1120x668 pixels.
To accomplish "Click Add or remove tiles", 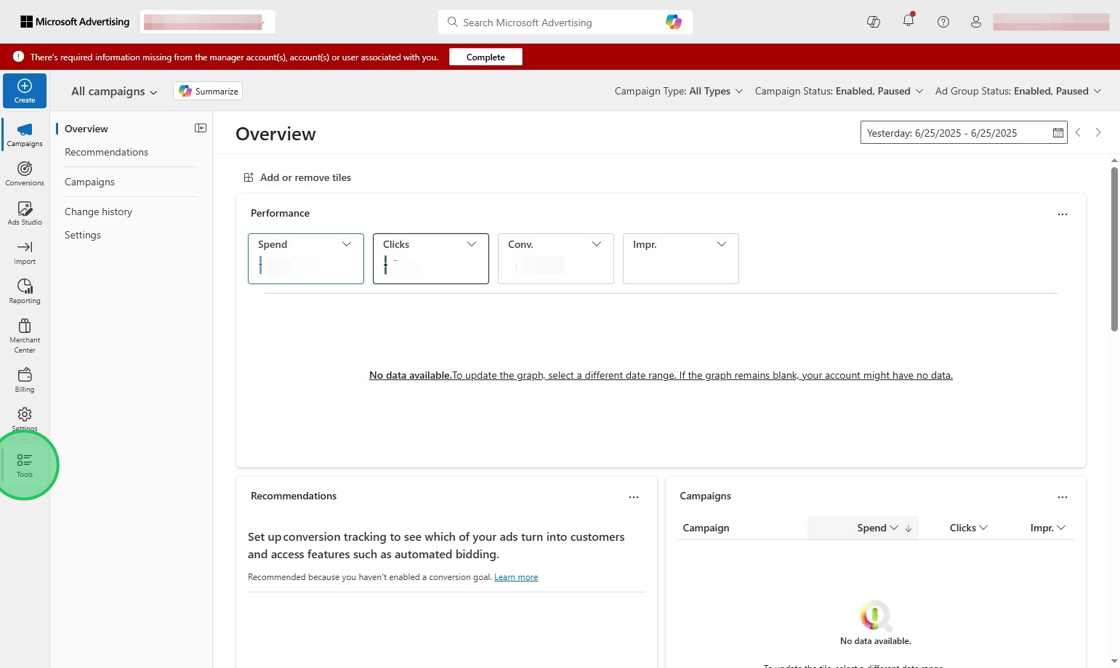I will (x=297, y=178).
